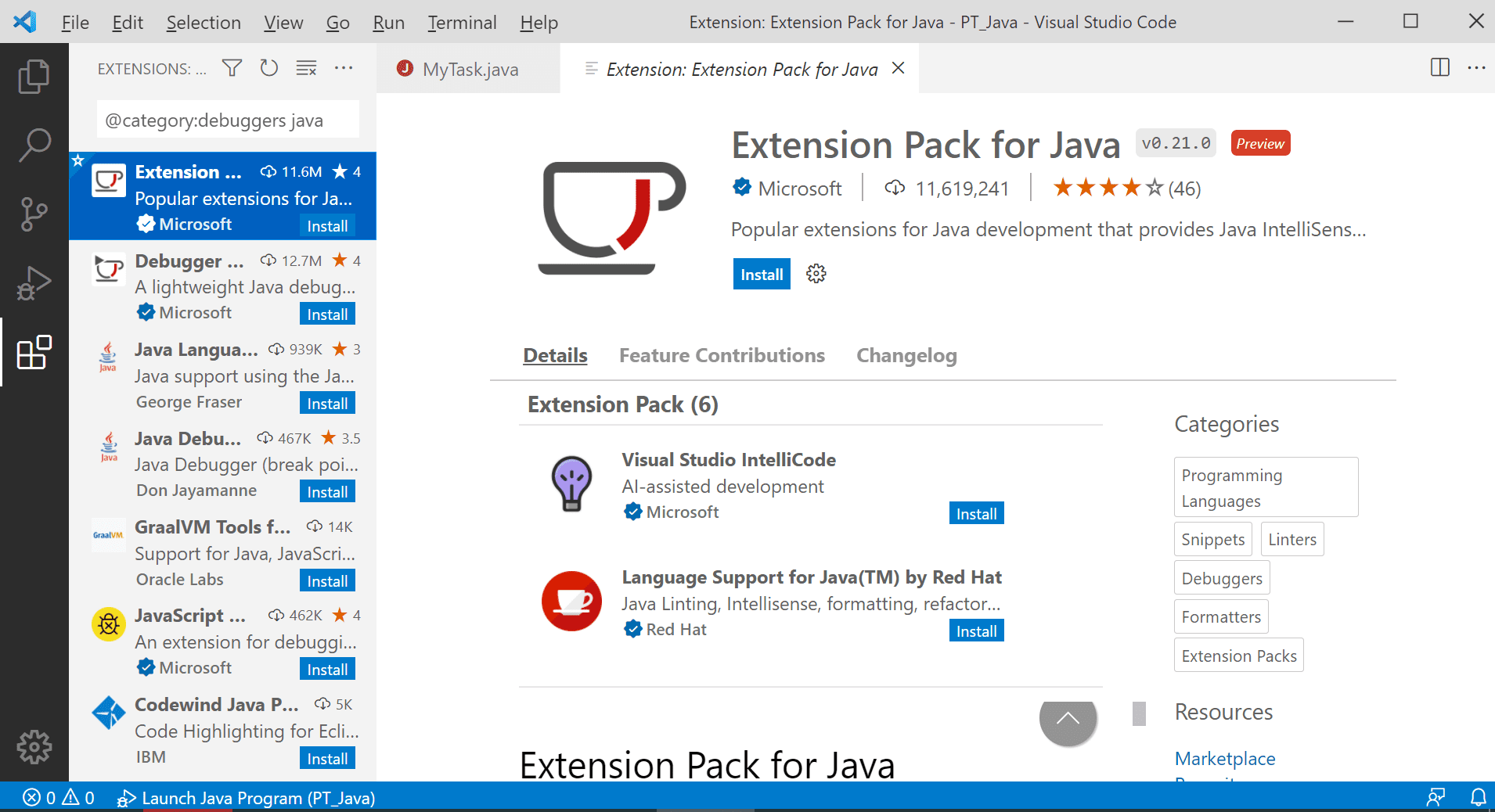Image resolution: width=1495 pixels, height=812 pixels.
Task: Open the Go menu
Action: [337, 22]
